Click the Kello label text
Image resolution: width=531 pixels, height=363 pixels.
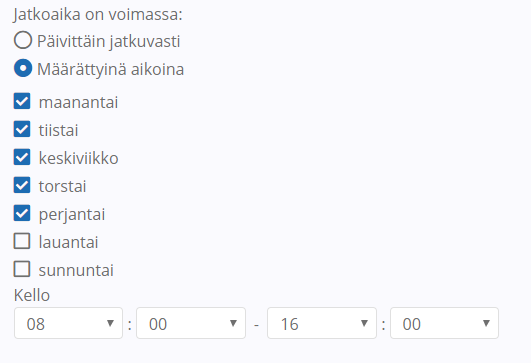point(32,295)
